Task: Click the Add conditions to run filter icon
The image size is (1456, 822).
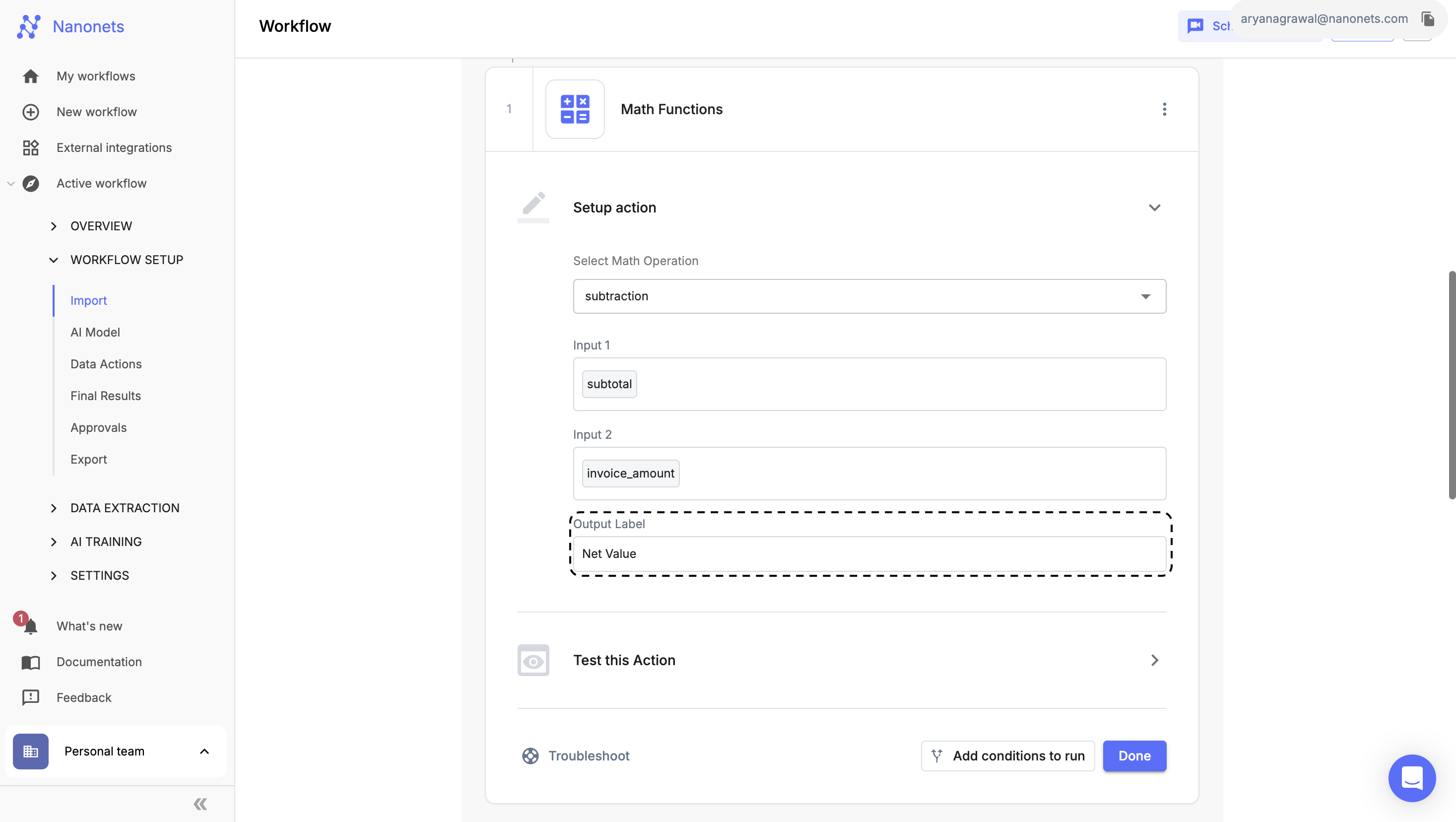Action: (x=937, y=756)
